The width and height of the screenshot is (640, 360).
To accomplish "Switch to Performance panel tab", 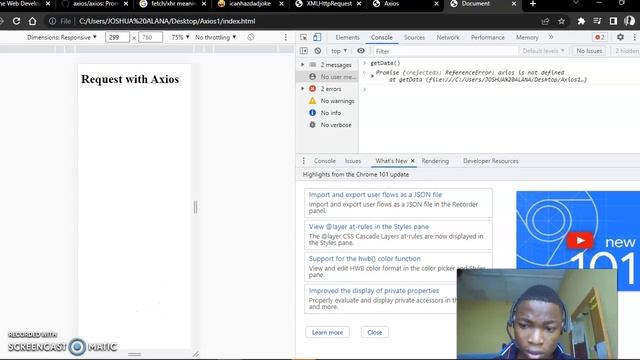I will [488, 37].
